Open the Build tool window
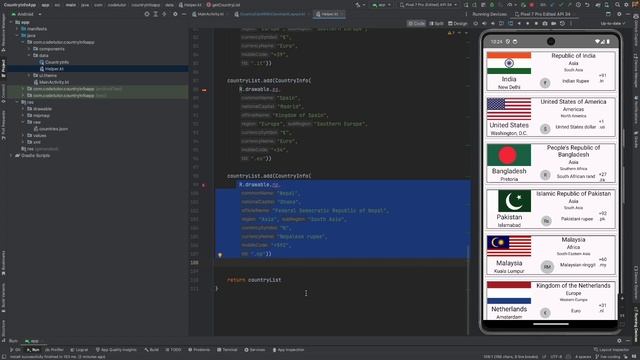The width and height of the screenshot is (640, 360). [x=151, y=350]
